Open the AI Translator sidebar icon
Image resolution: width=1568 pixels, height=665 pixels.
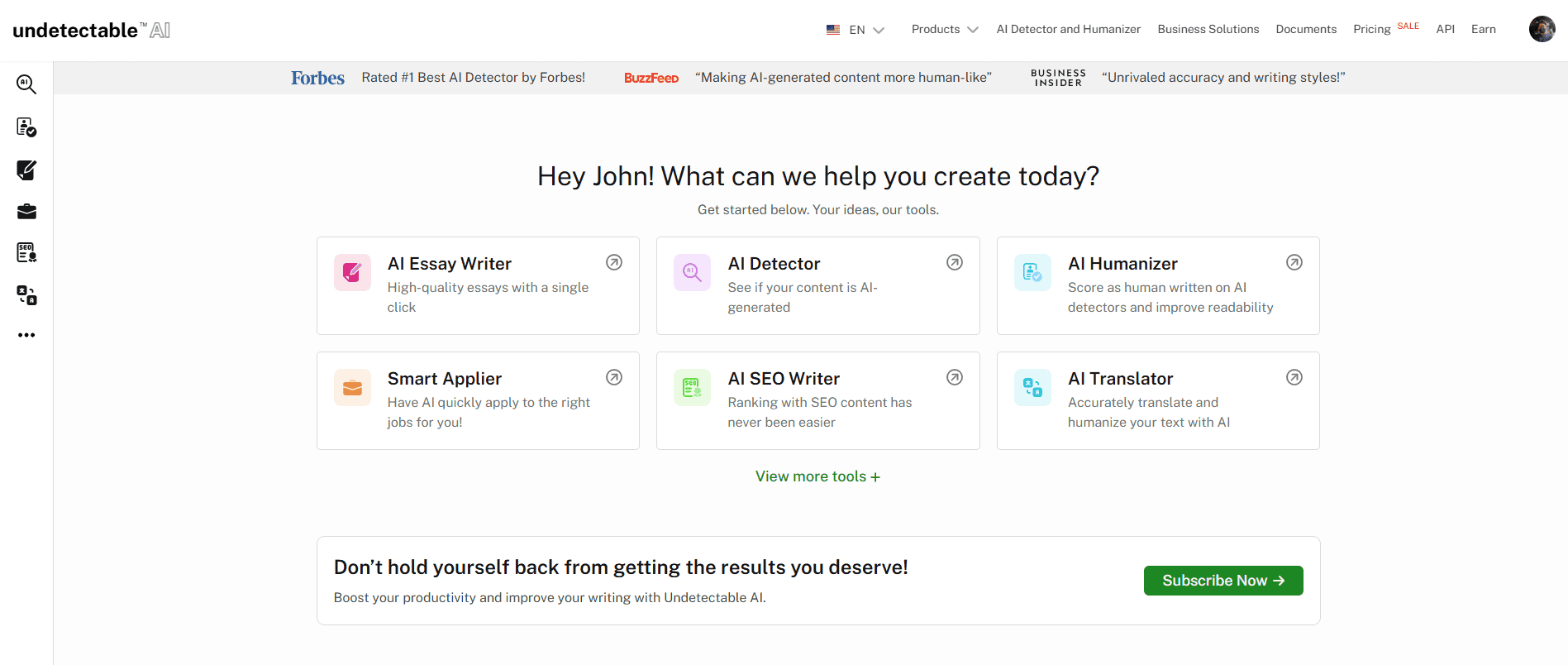coord(26,295)
